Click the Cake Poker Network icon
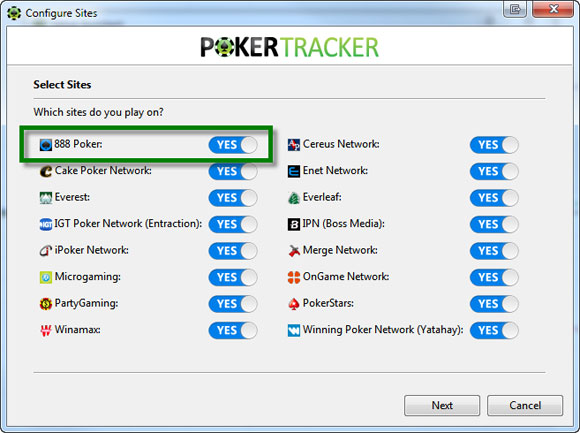This screenshot has width=580, height=433. (46, 171)
